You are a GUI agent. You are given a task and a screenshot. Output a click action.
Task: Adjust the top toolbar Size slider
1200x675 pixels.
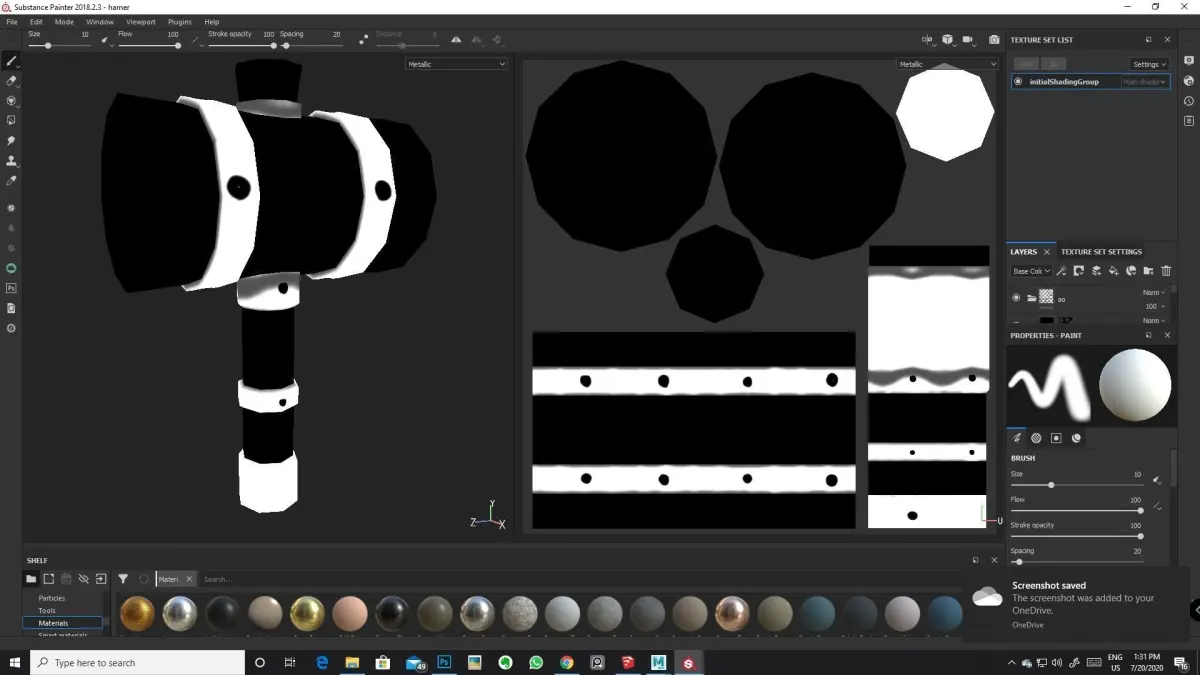click(60, 46)
